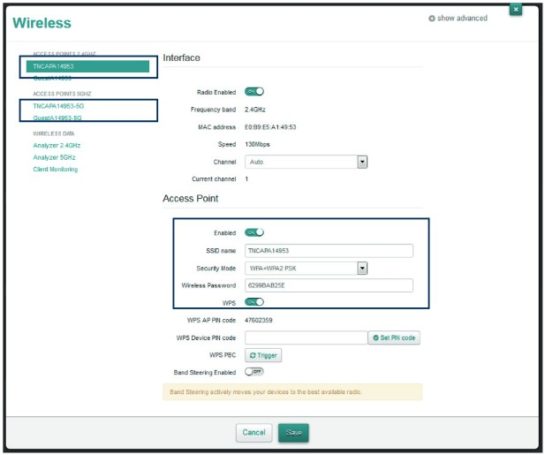Open Client Monitoring link

pos(55,169)
